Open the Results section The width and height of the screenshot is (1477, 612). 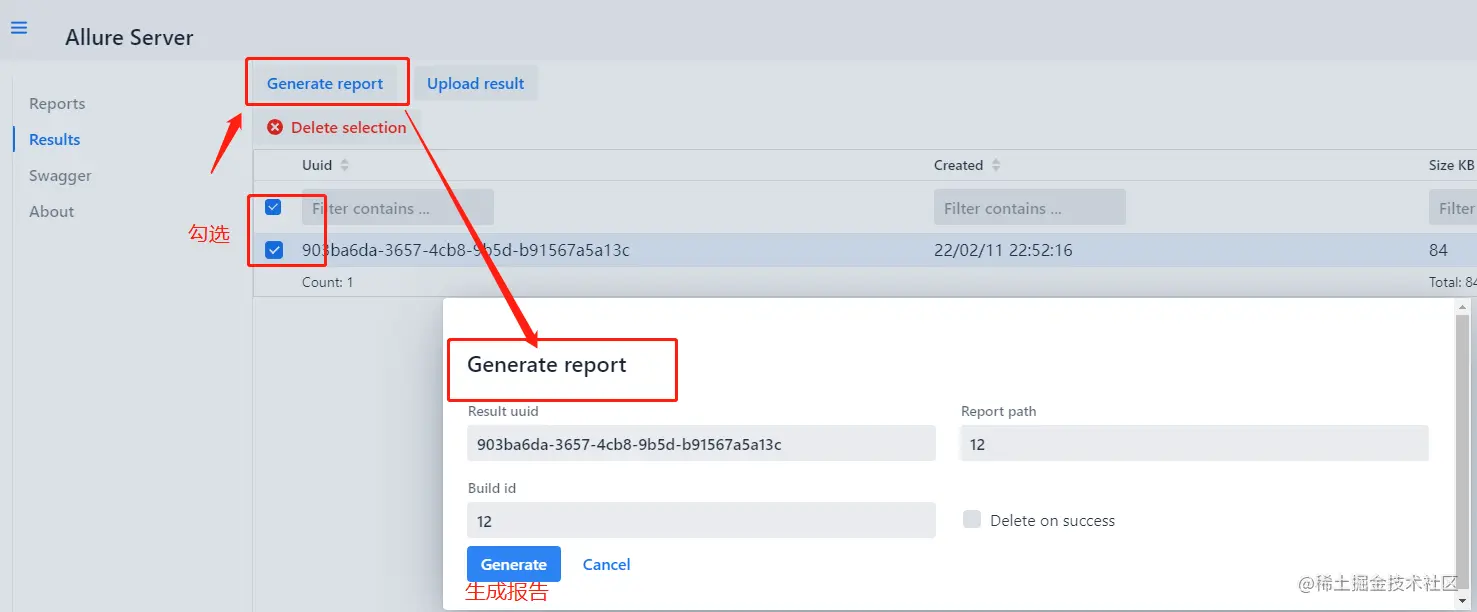pyautogui.click(x=55, y=140)
